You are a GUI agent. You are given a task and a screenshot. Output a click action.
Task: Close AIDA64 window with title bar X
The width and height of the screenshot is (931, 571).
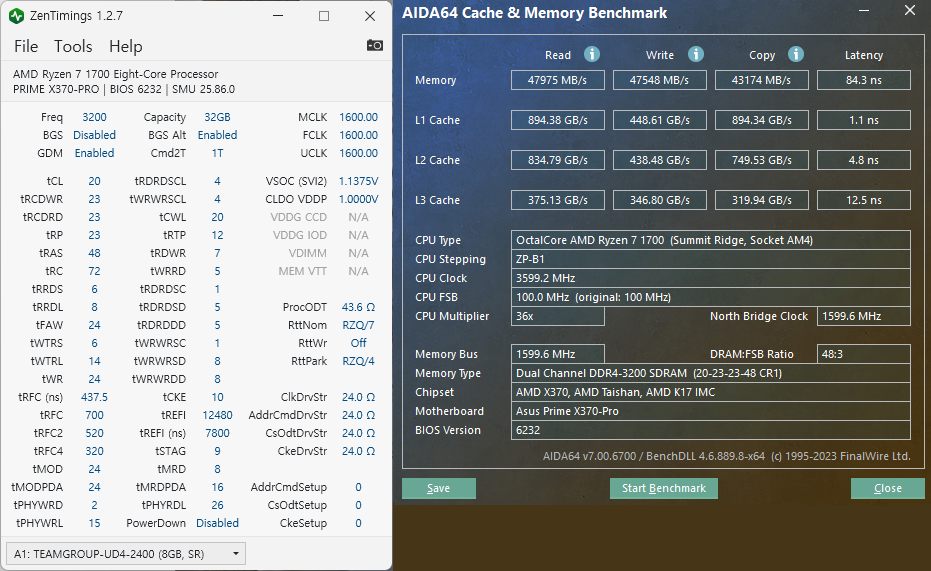910,10
